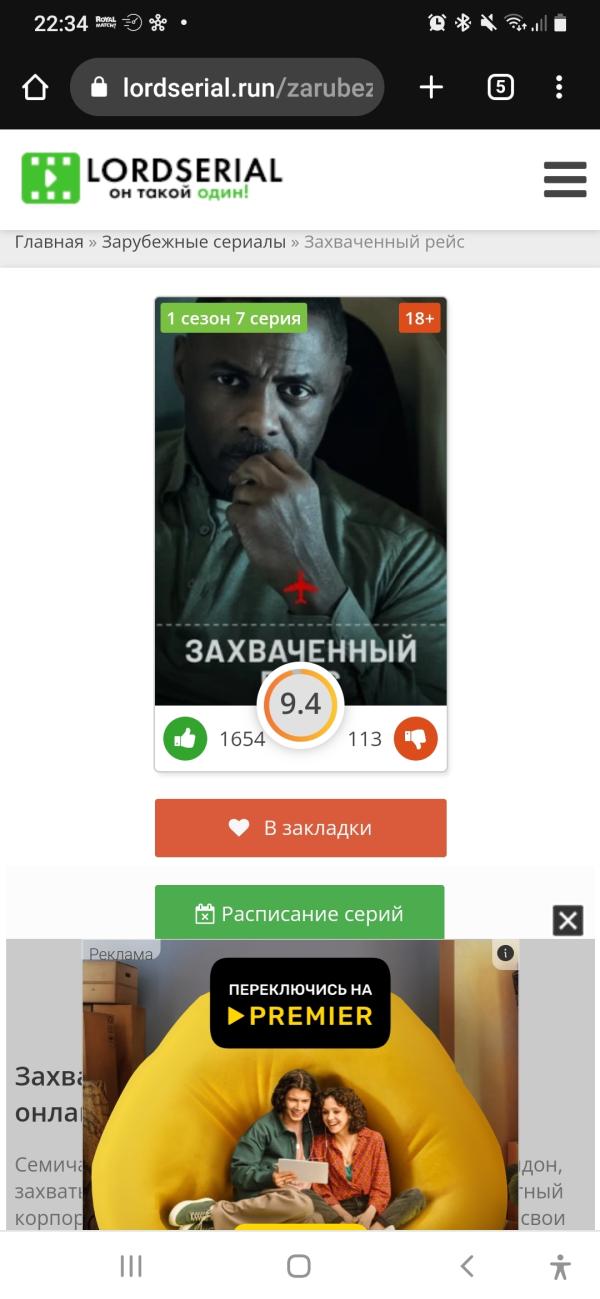Open a new tab with plus icon
The image size is (600, 1299).
[x=431, y=88]
